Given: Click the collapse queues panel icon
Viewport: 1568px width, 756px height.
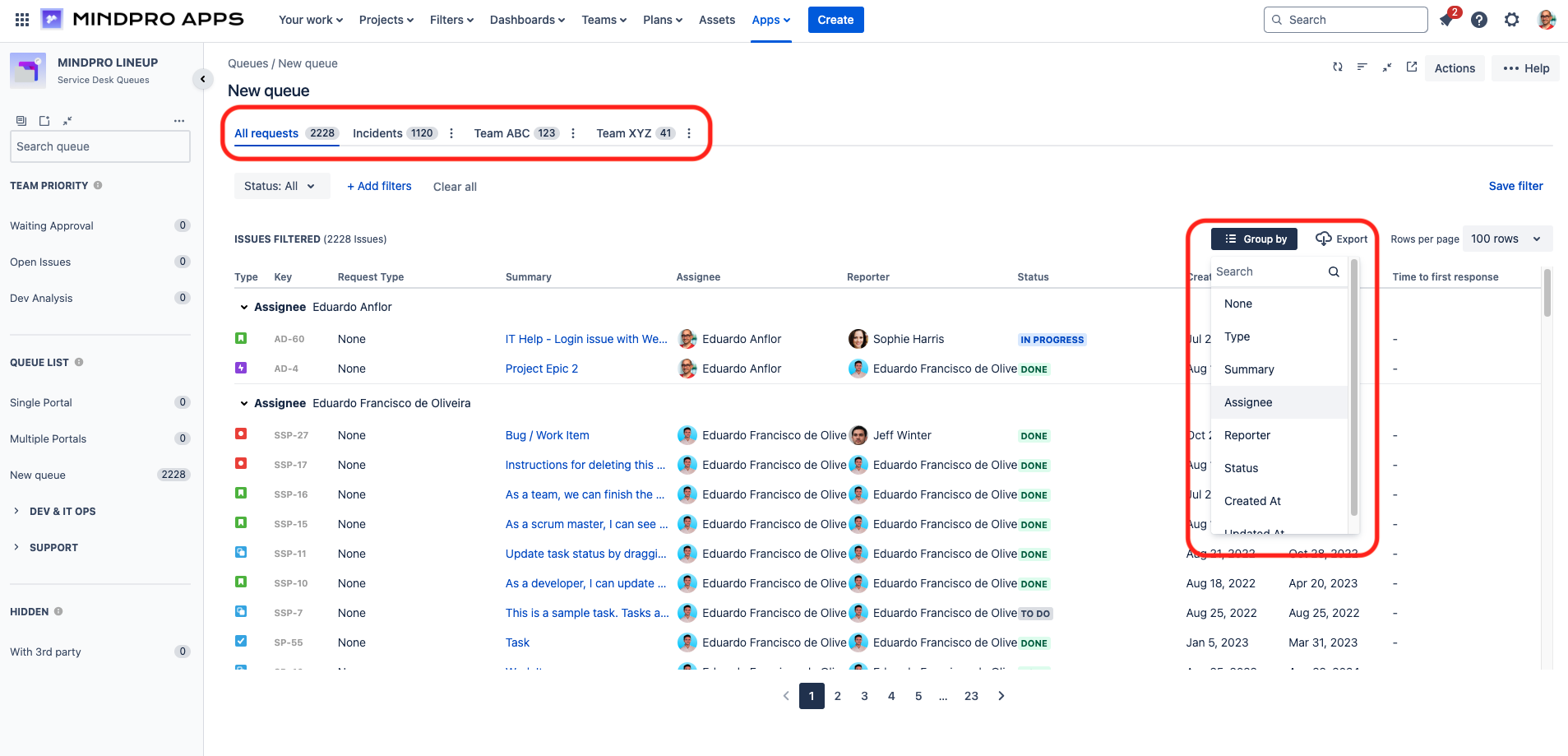Looking at the screenshot, I should click(x=67, y=120).
